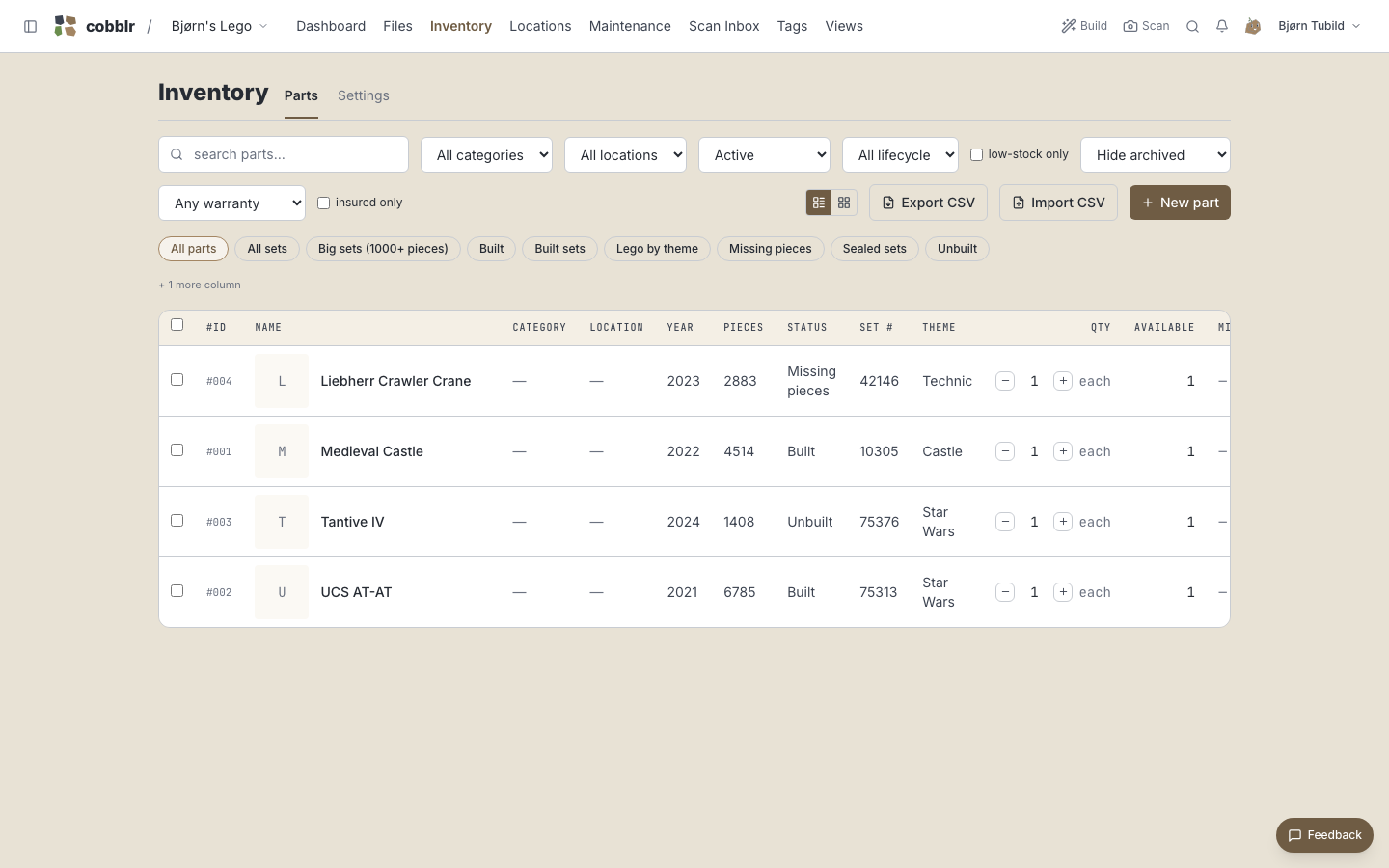Apply the Missing pieces view chip
The image size is (1389, 868).
click(x=771, y=249)
